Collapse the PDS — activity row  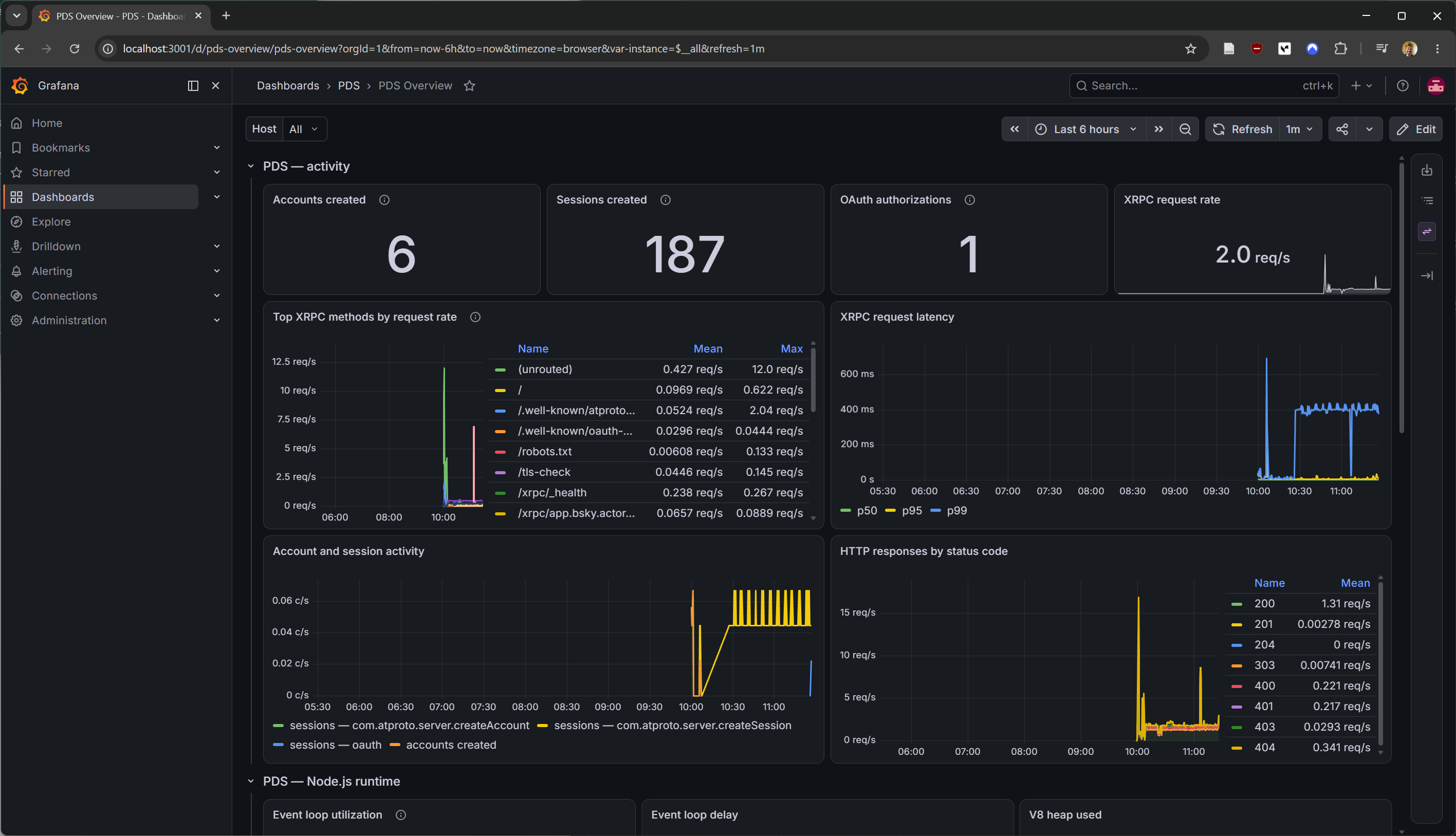[251, 166]
